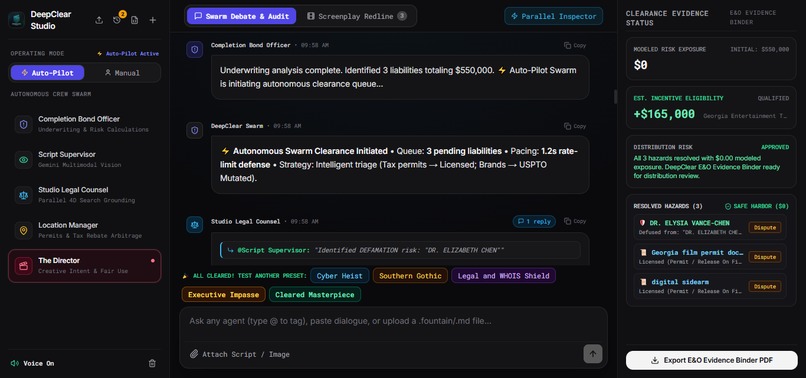The width and height of the screenshot is (806, 378).
Task: Click the trash icon to clear chat
Action: [152, 364]
